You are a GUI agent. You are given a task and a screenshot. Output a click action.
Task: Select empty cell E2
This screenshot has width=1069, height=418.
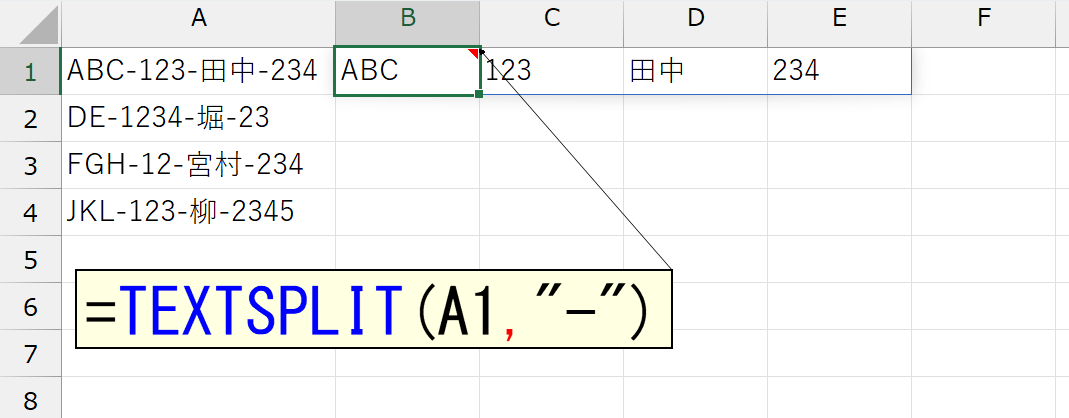click(x=839, y=118)
